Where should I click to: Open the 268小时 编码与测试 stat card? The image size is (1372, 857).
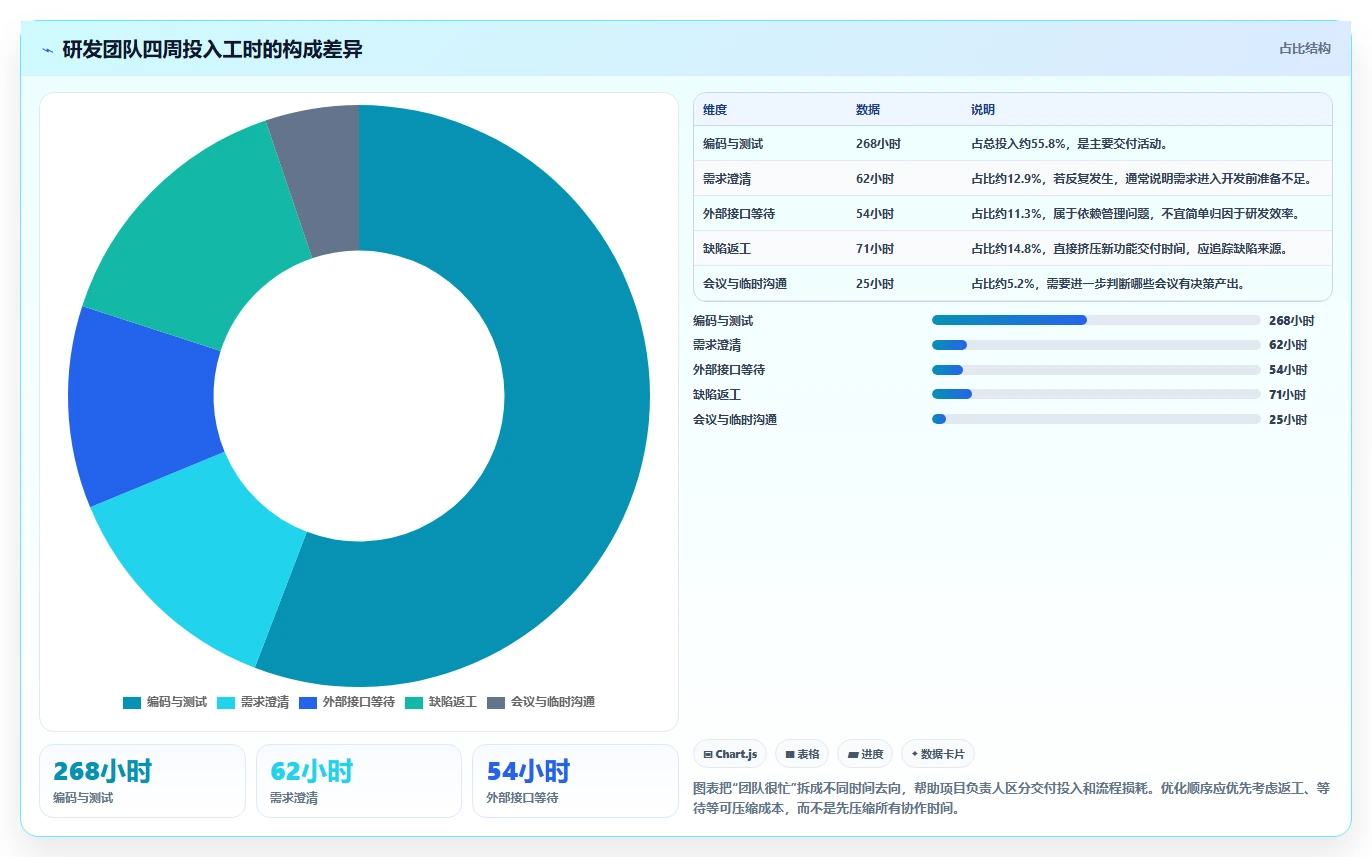pos(142,781)
